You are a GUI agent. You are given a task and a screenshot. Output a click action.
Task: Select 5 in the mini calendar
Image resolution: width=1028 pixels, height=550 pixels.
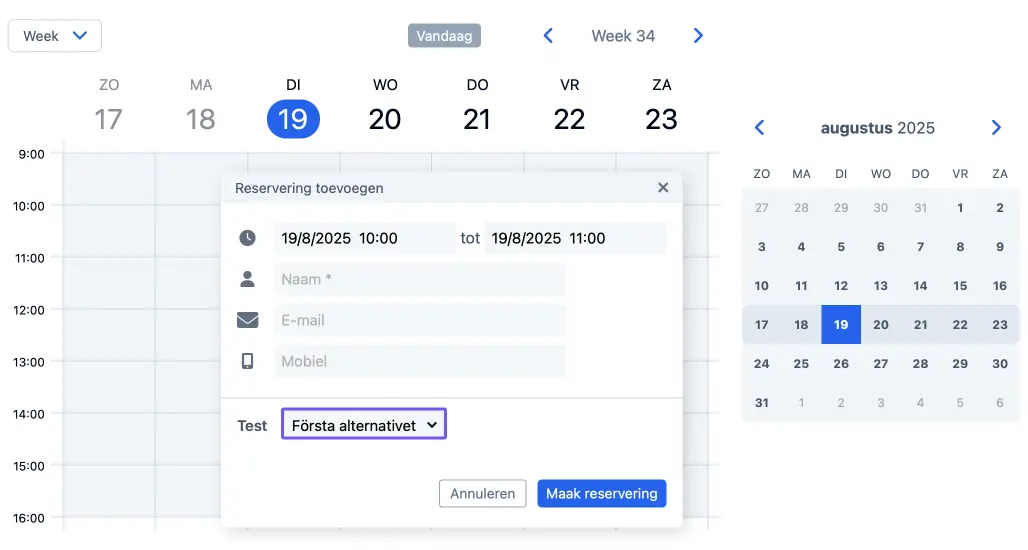point(841,247)
